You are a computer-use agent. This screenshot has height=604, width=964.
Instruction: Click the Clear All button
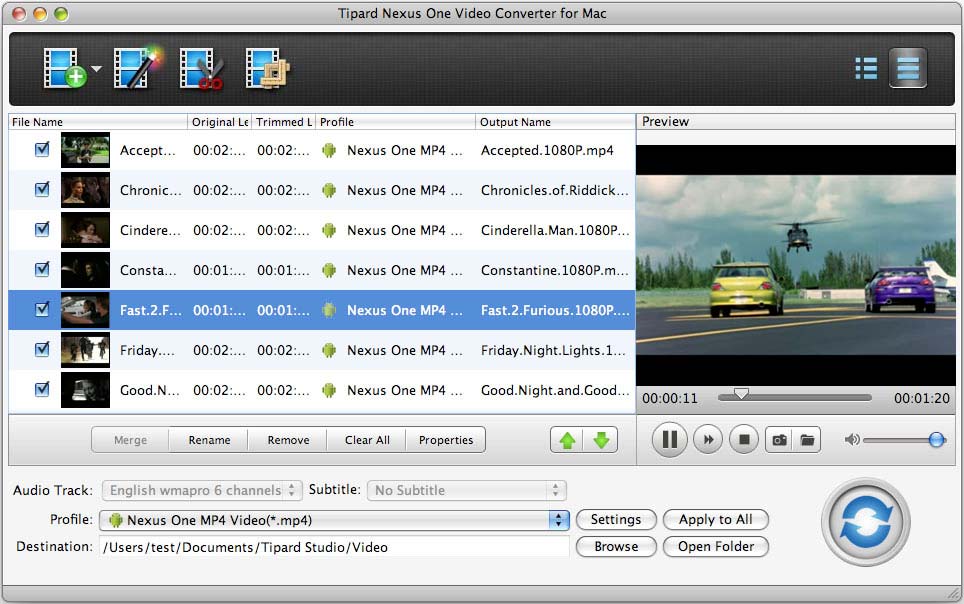367,440
